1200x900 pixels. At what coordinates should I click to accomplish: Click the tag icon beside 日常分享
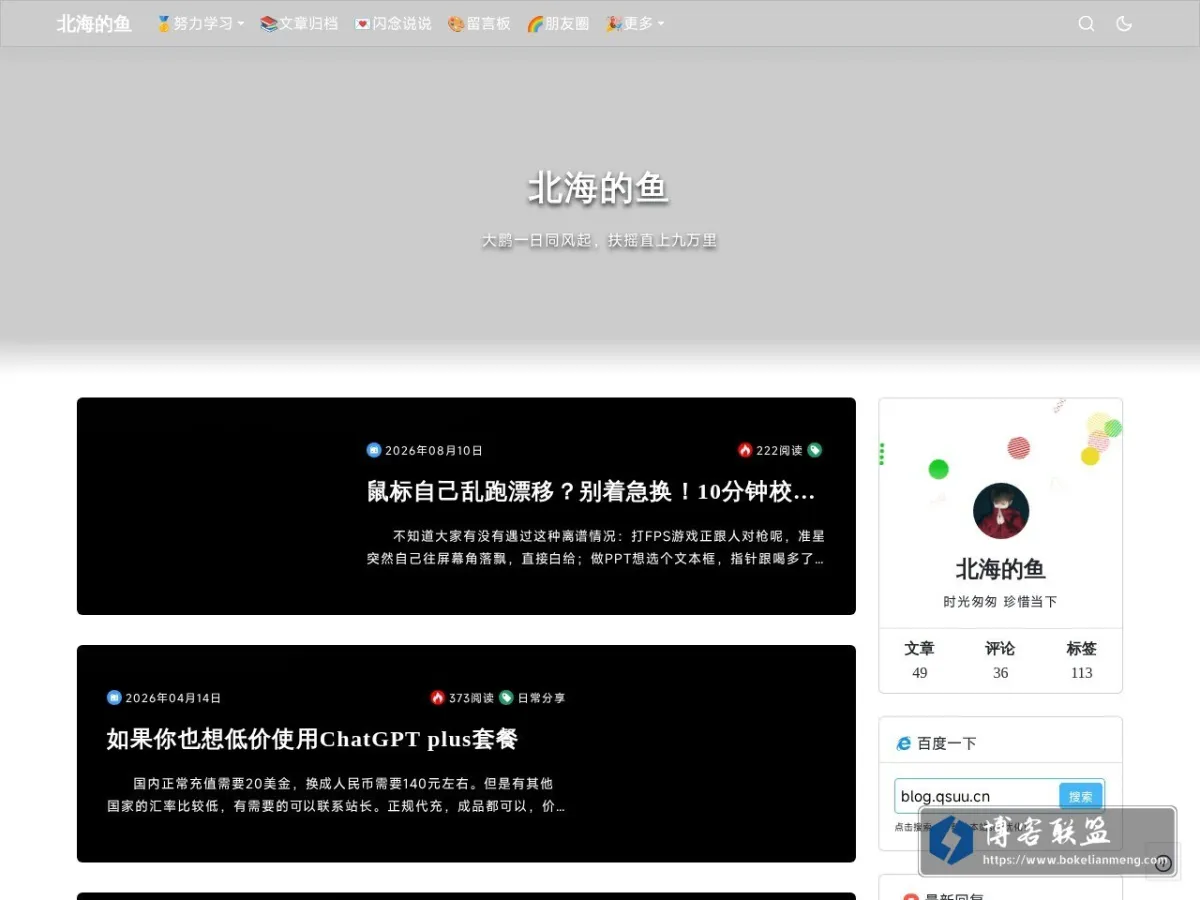506,698
